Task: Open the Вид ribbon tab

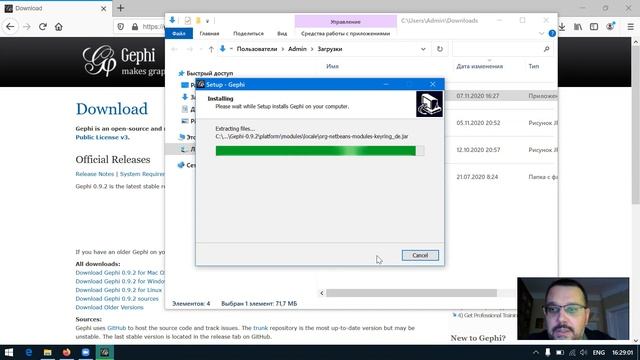Action: coord(282,33)
